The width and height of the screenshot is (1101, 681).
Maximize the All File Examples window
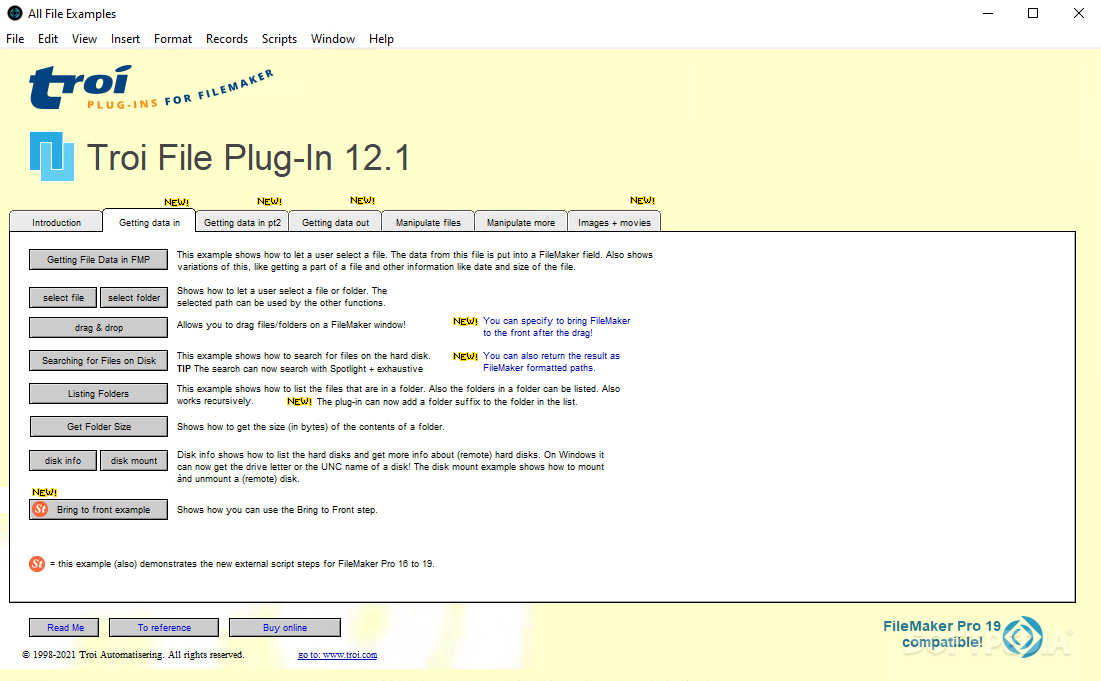[1033, 13]
